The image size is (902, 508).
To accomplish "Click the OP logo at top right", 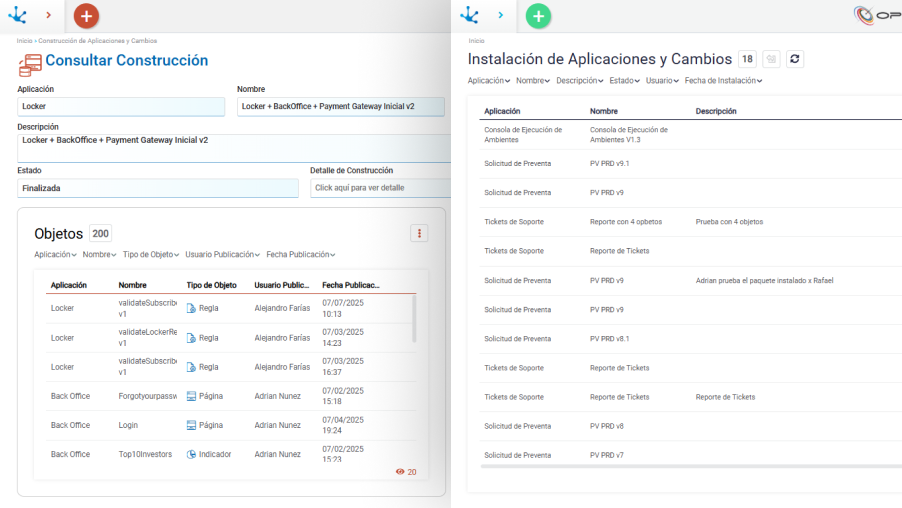I will [x=877, y=16].
